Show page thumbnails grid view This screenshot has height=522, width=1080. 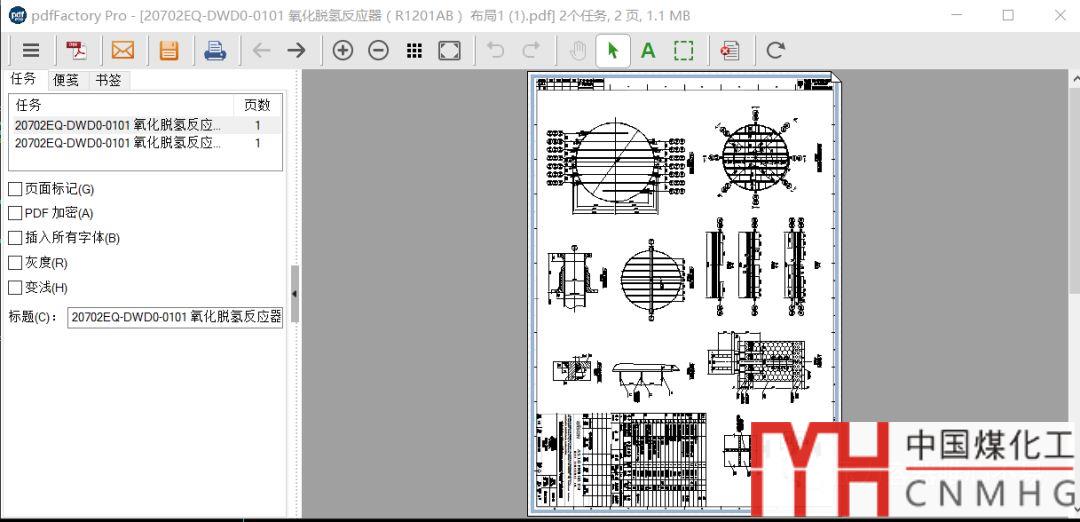coord(414,50)
